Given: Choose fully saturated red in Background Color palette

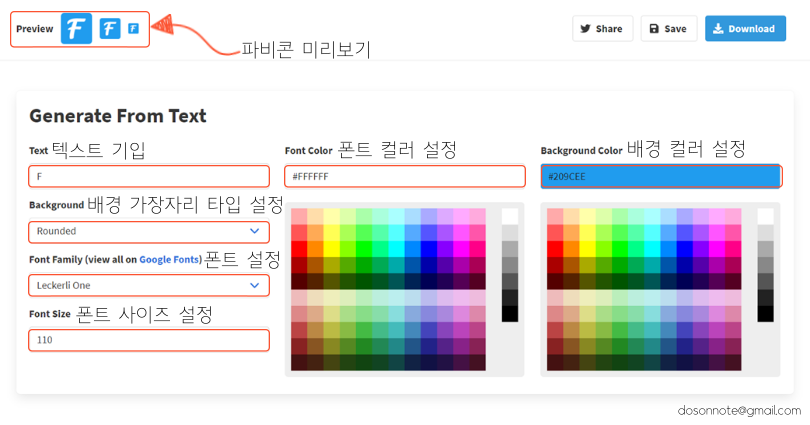Looking at the screenshot, I should (555, 249).
